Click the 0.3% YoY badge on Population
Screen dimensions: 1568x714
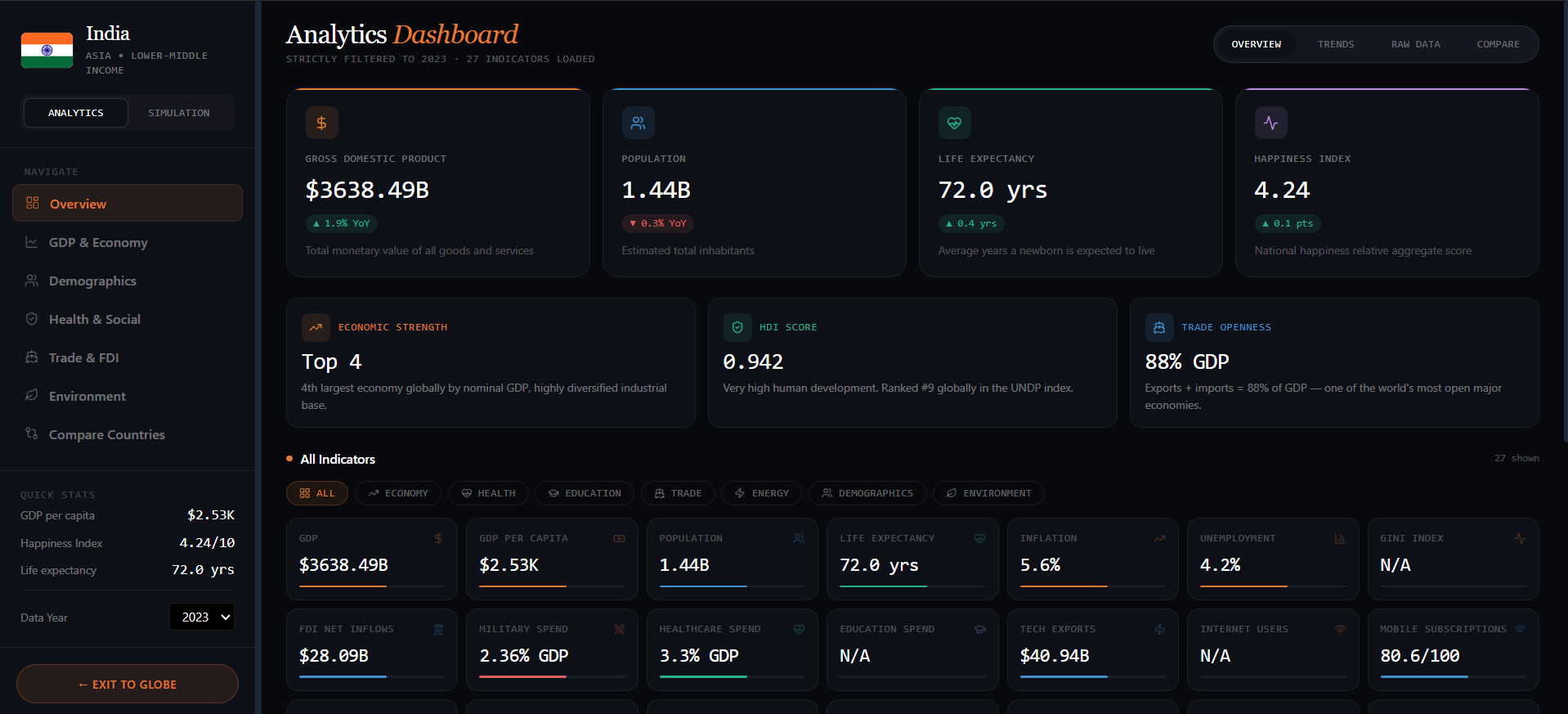pyautogui.click(x=658, y=223)
